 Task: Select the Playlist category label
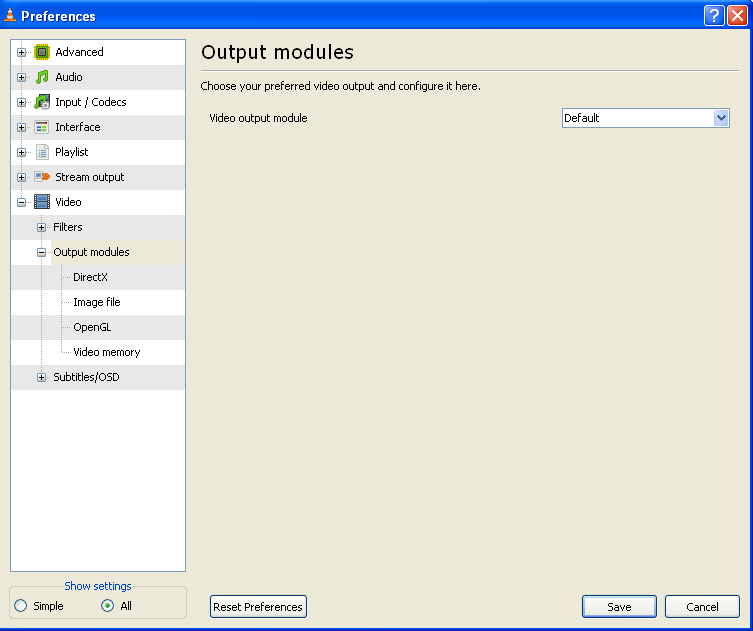coord(72,152)
